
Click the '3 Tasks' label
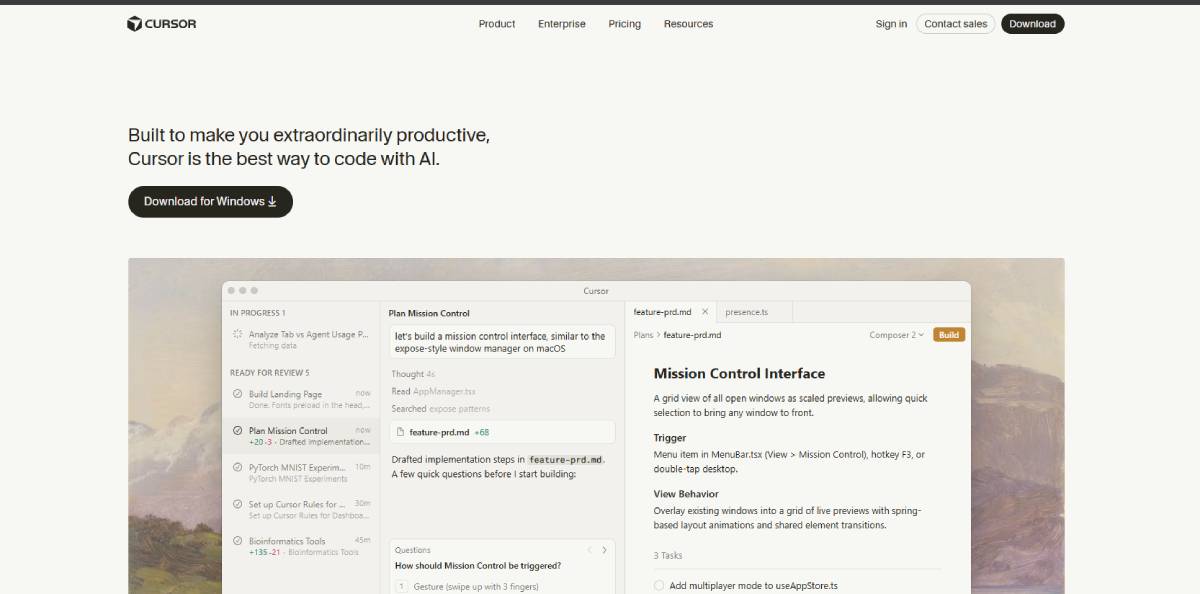pos(668,555)
